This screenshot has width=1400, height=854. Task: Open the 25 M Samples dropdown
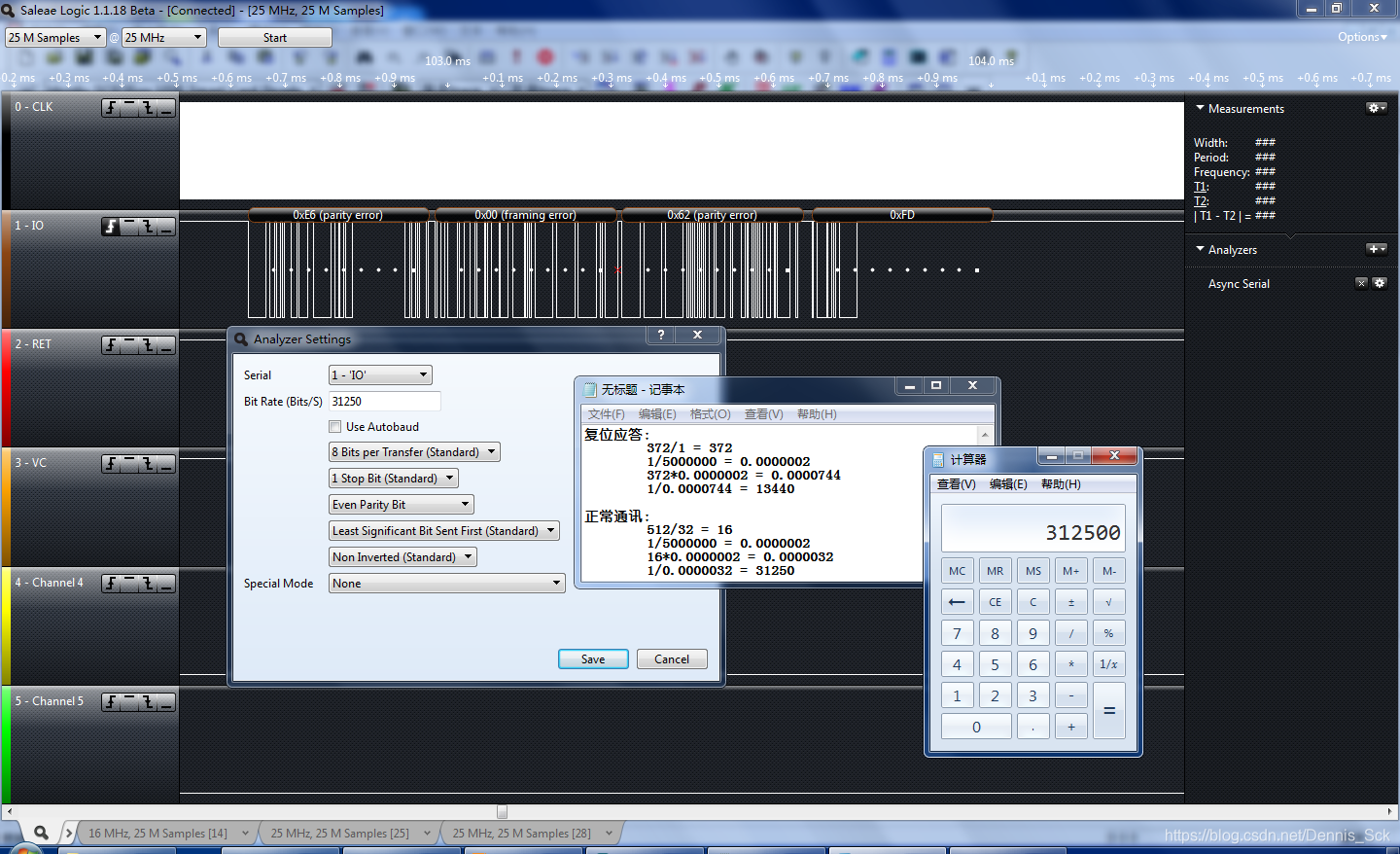55,37
